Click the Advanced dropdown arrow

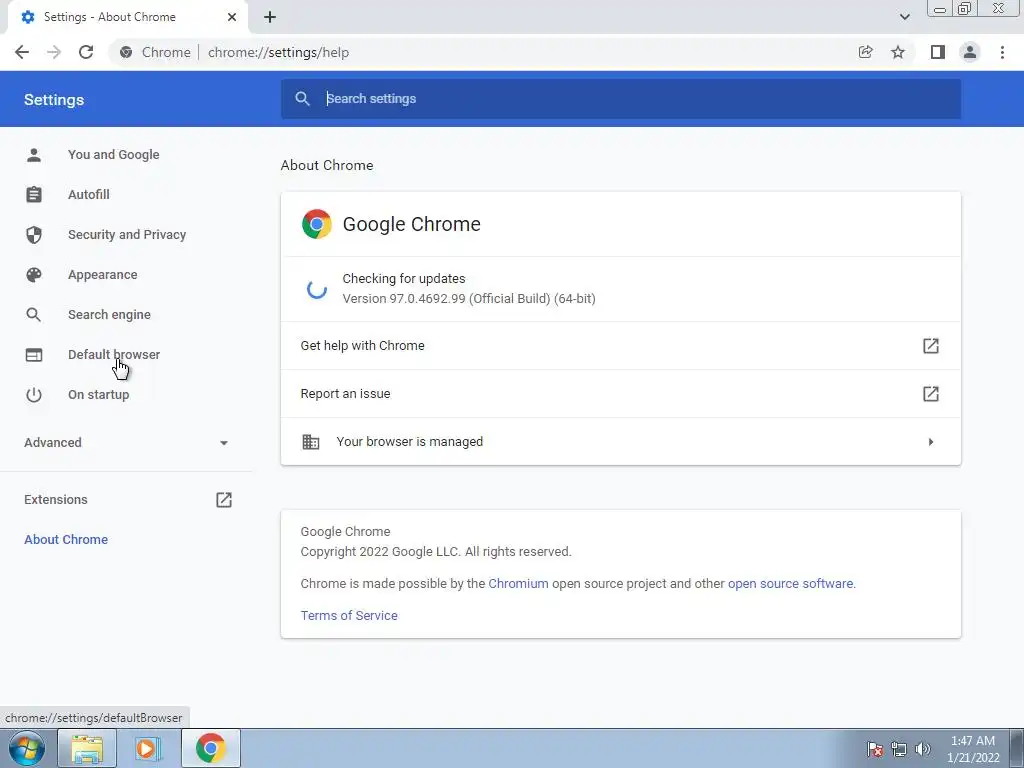pos(224,443)
